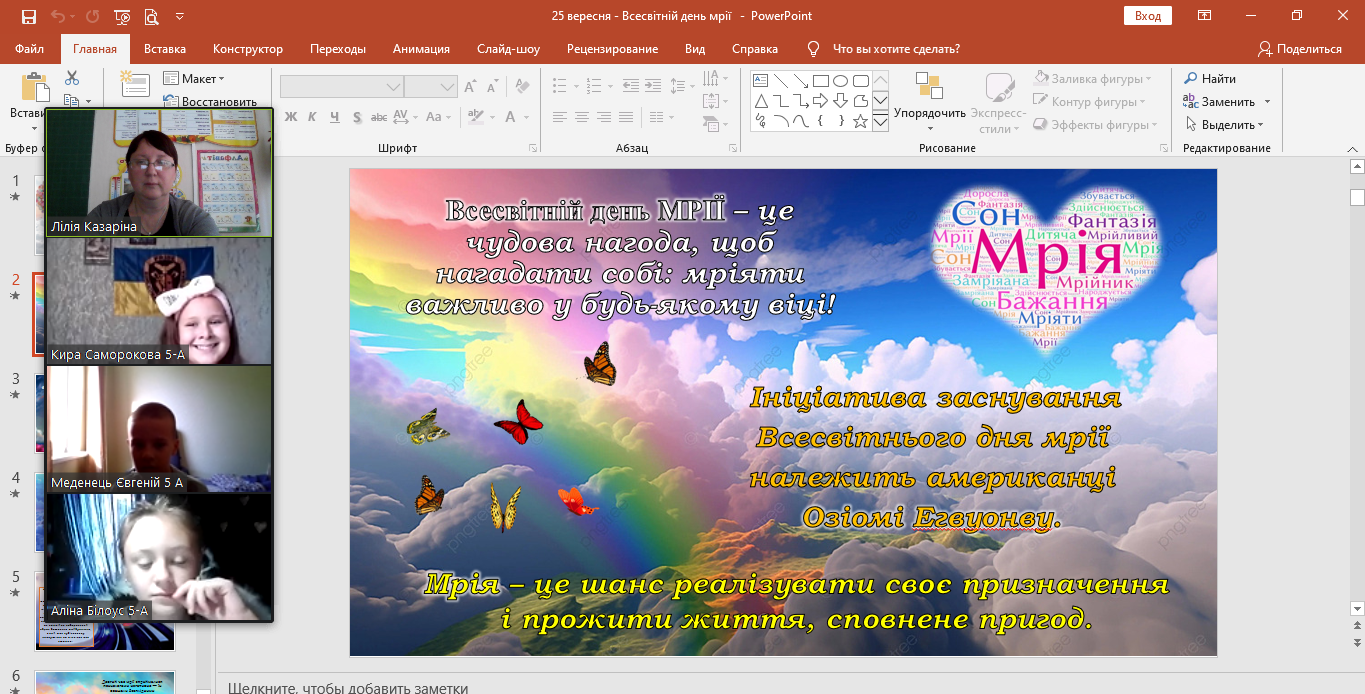Switch to the Конструктор tab

coord(248,48)
